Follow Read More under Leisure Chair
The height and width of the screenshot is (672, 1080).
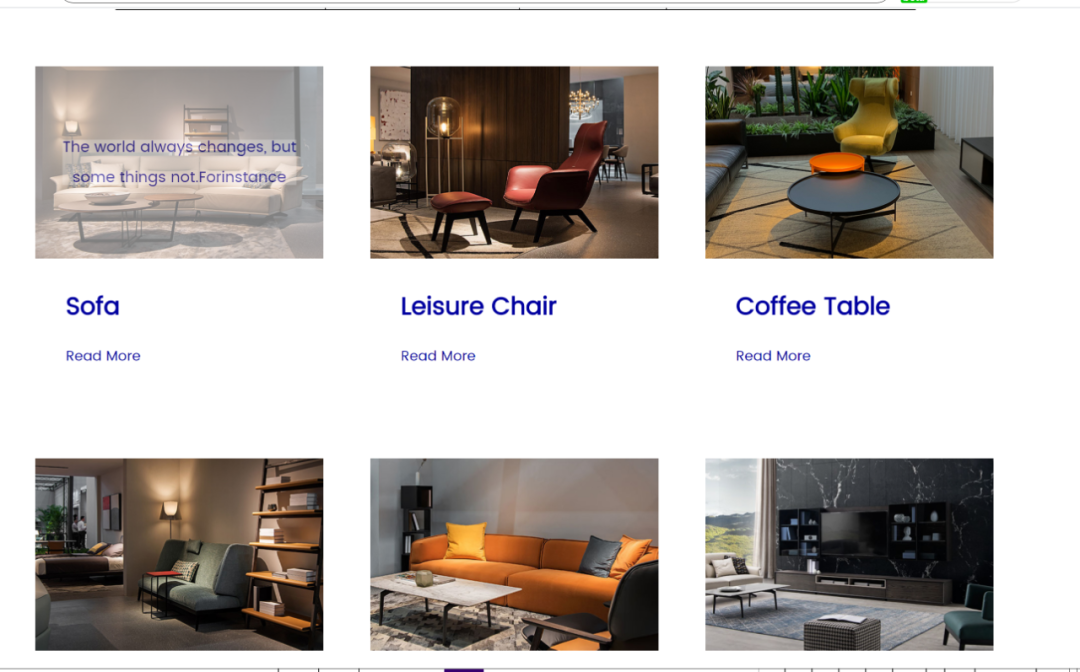click(x=438, y=356)
